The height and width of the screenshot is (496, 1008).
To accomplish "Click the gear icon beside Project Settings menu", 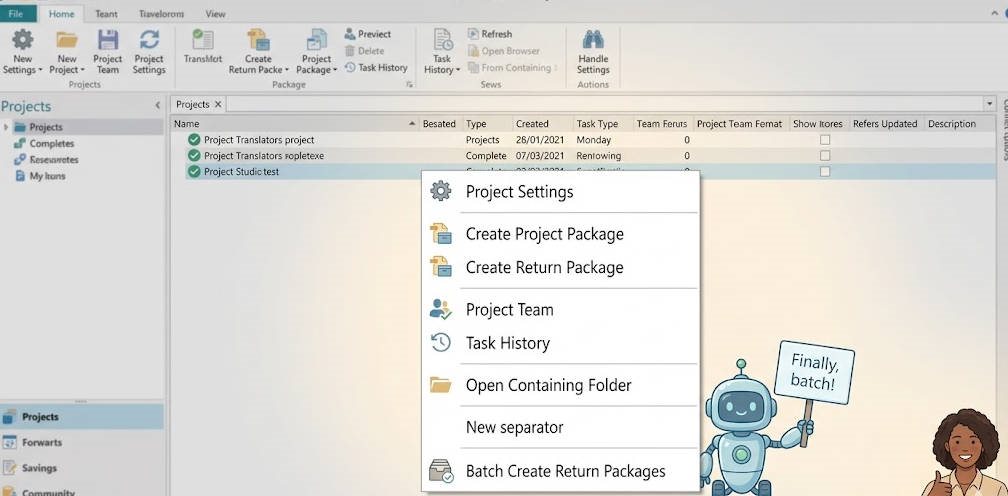I will (x=440, y=191).
